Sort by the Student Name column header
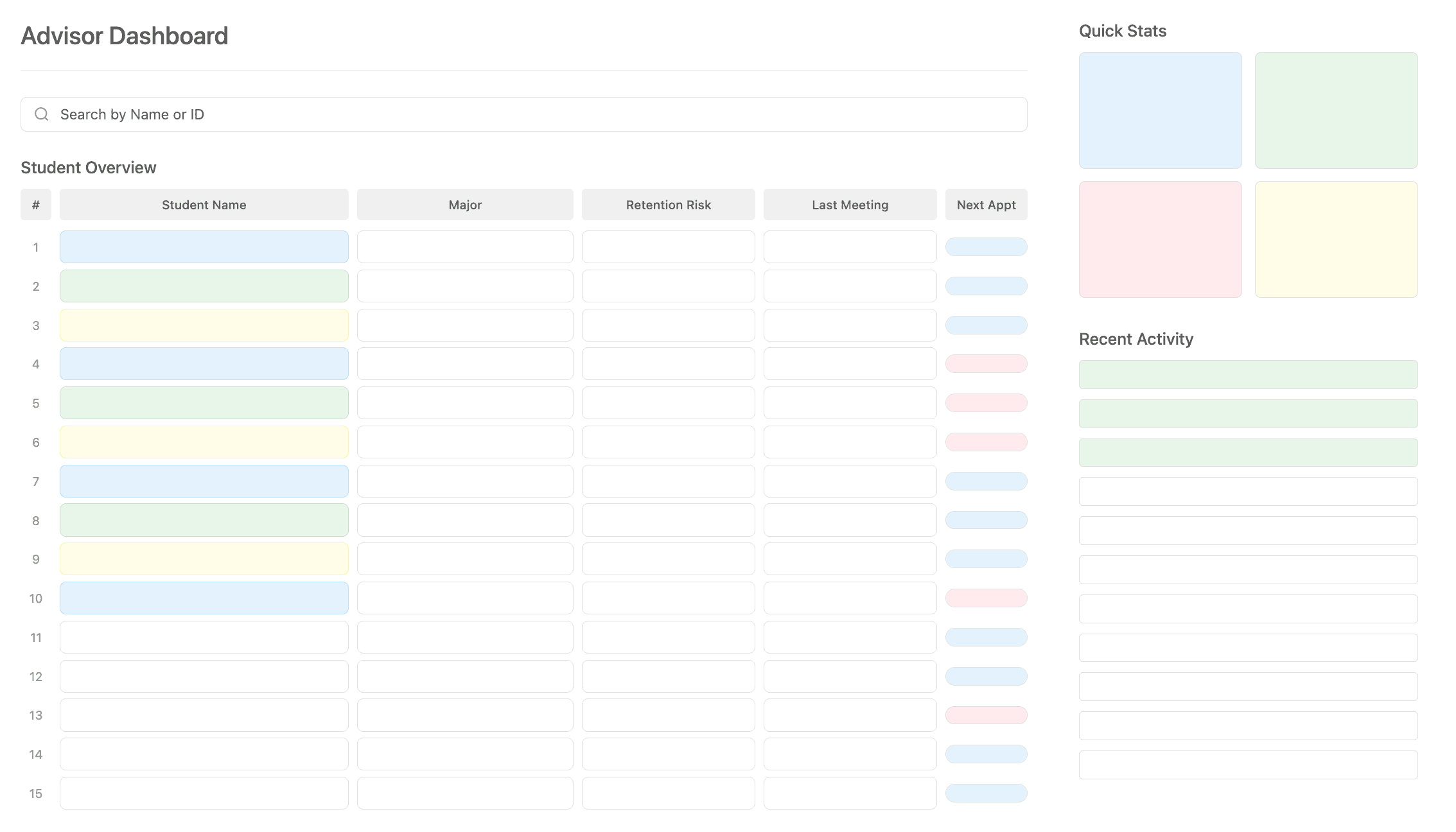Image resolution: width=1456 pixels, height=832 pixels. tap(204, 204)
